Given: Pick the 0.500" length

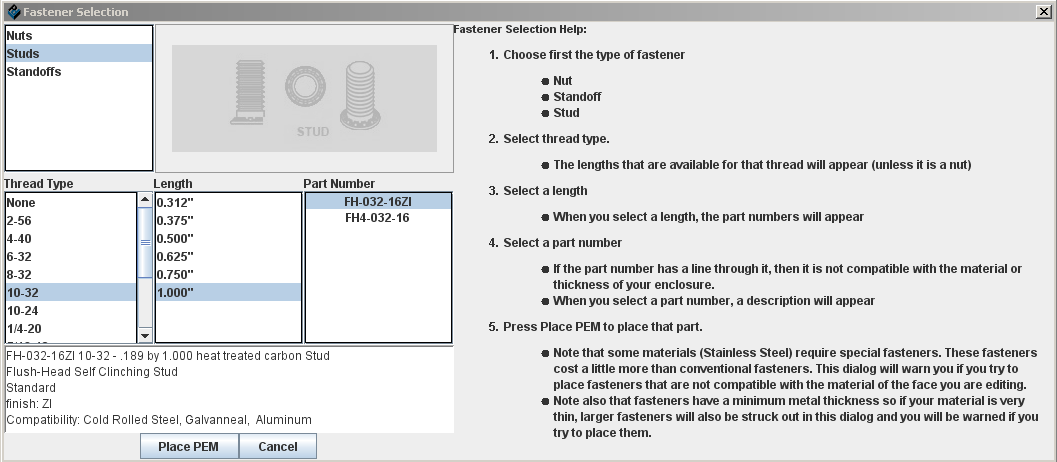Looking at the screenshot, I should pos(174,238).
